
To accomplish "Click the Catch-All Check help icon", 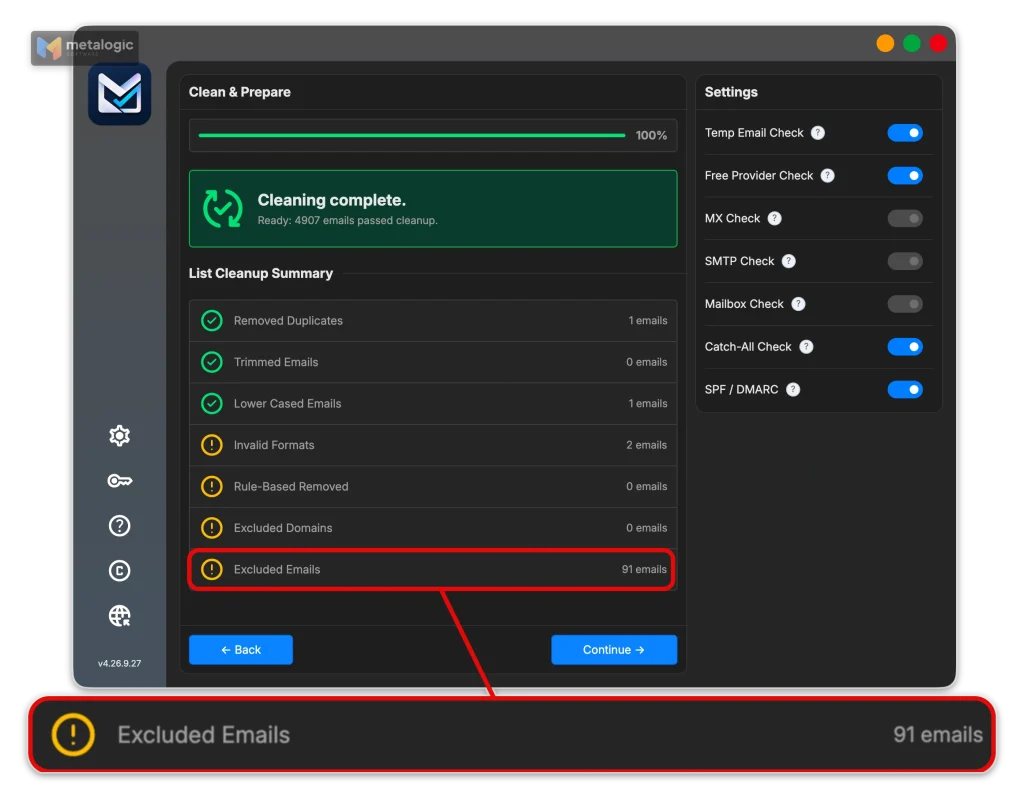I will [x=807, y=347].
